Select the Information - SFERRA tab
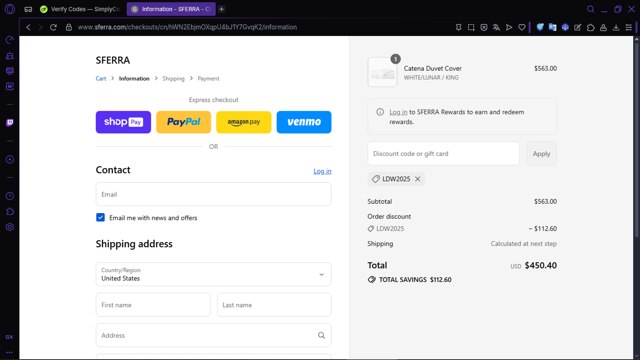The image size is (640, 360). 171,9
